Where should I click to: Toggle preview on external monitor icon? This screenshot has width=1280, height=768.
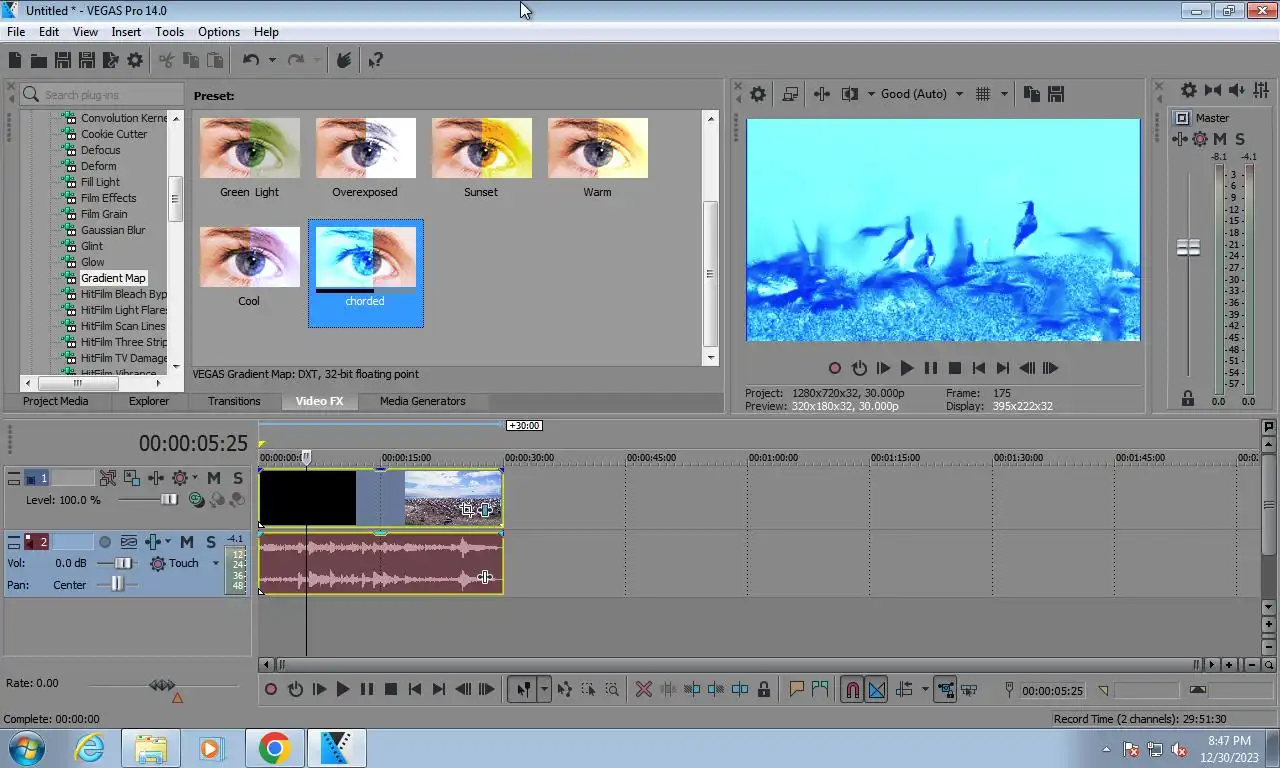(x=790, y=94)
